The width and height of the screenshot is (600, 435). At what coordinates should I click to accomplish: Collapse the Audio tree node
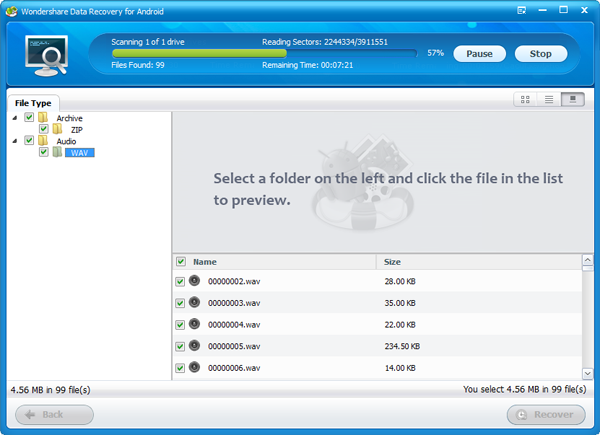[15, 141]
